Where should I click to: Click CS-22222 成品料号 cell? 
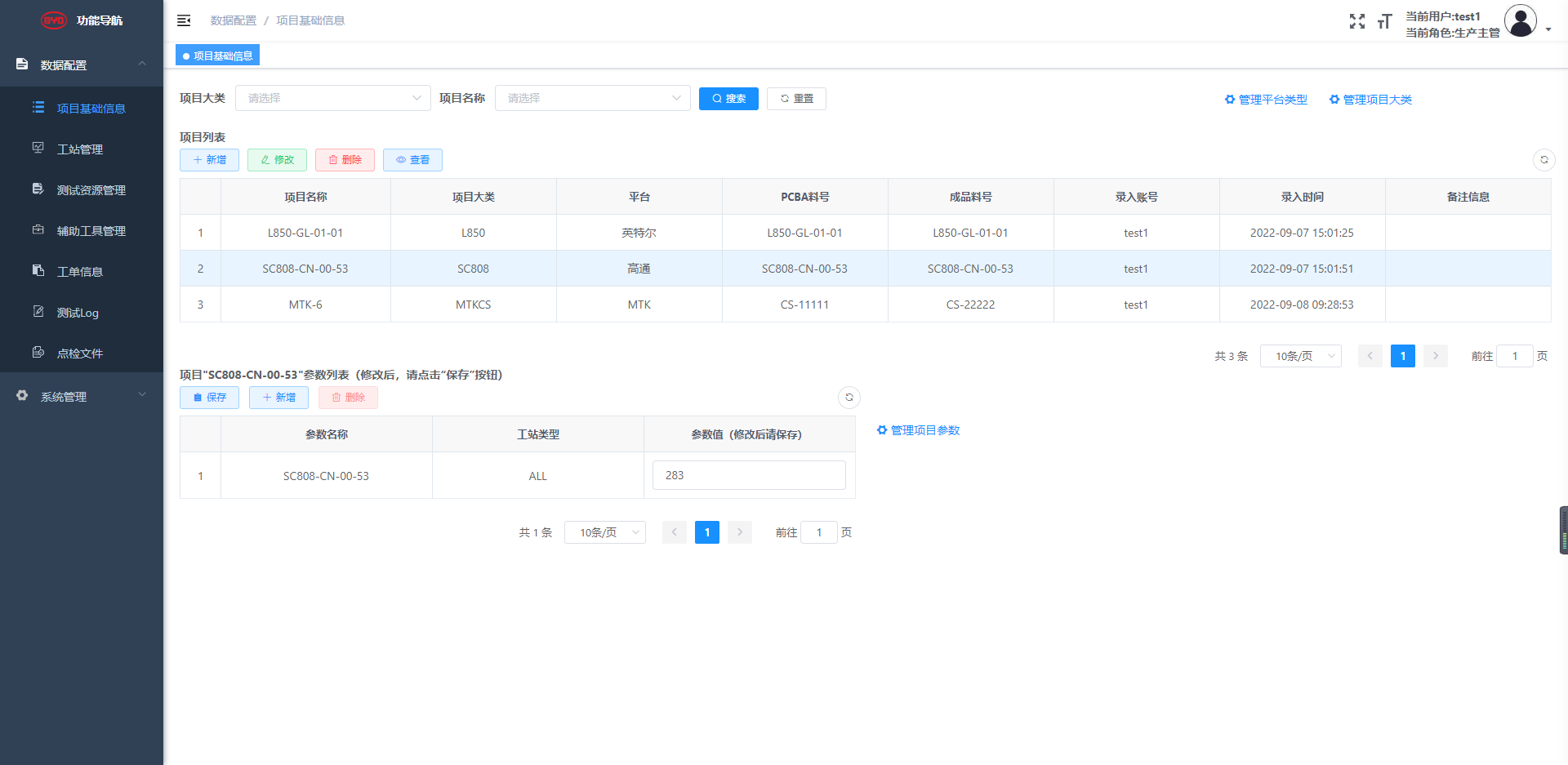point(970,305)
